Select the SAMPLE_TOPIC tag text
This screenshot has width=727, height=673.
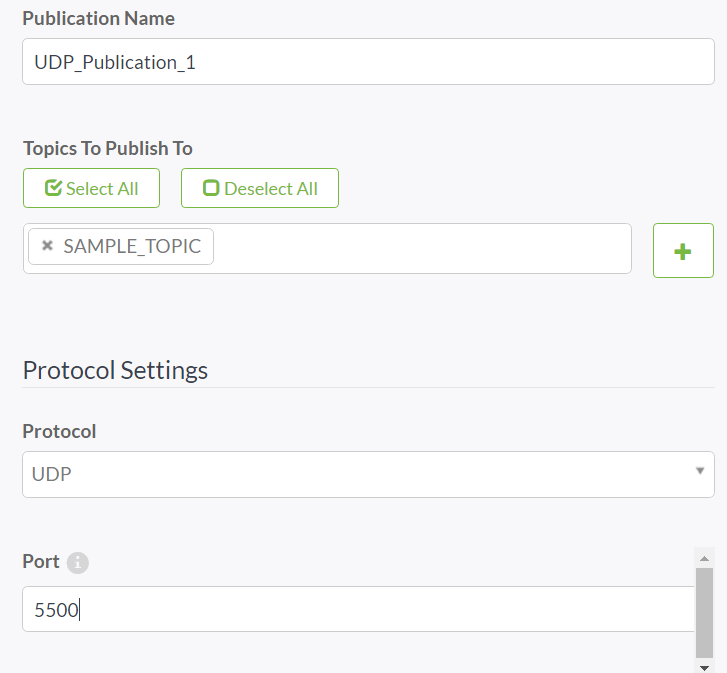click(x=132, y=246)
